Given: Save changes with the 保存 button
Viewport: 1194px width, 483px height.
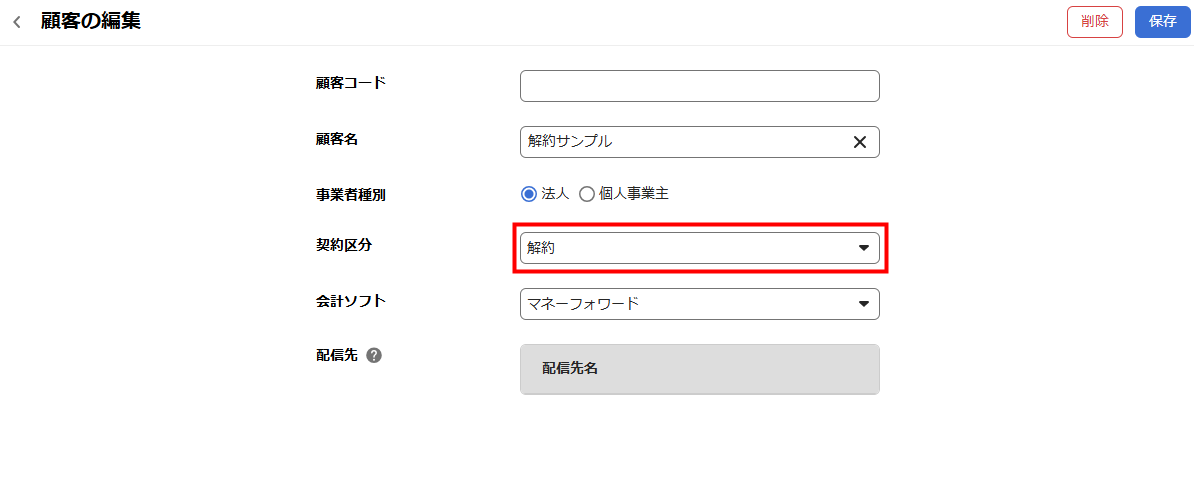Looking at the screenshot, I should [1162, 21].
